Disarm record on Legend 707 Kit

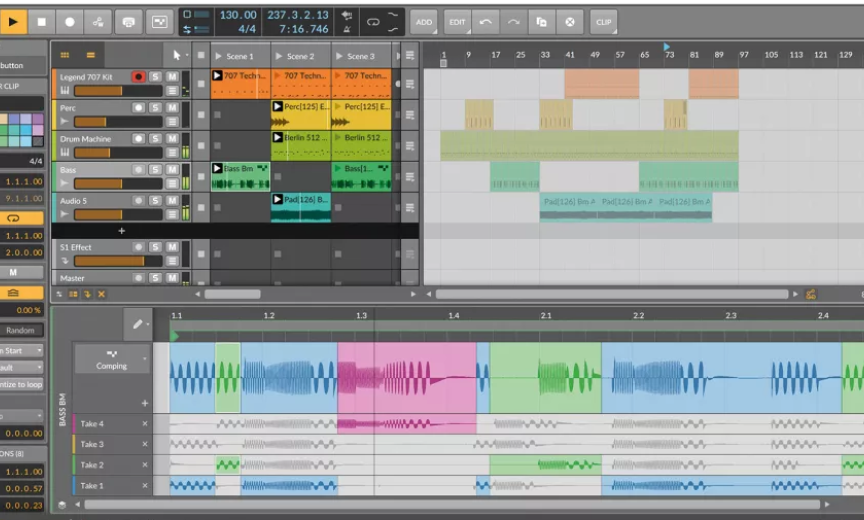click(138, 76)
